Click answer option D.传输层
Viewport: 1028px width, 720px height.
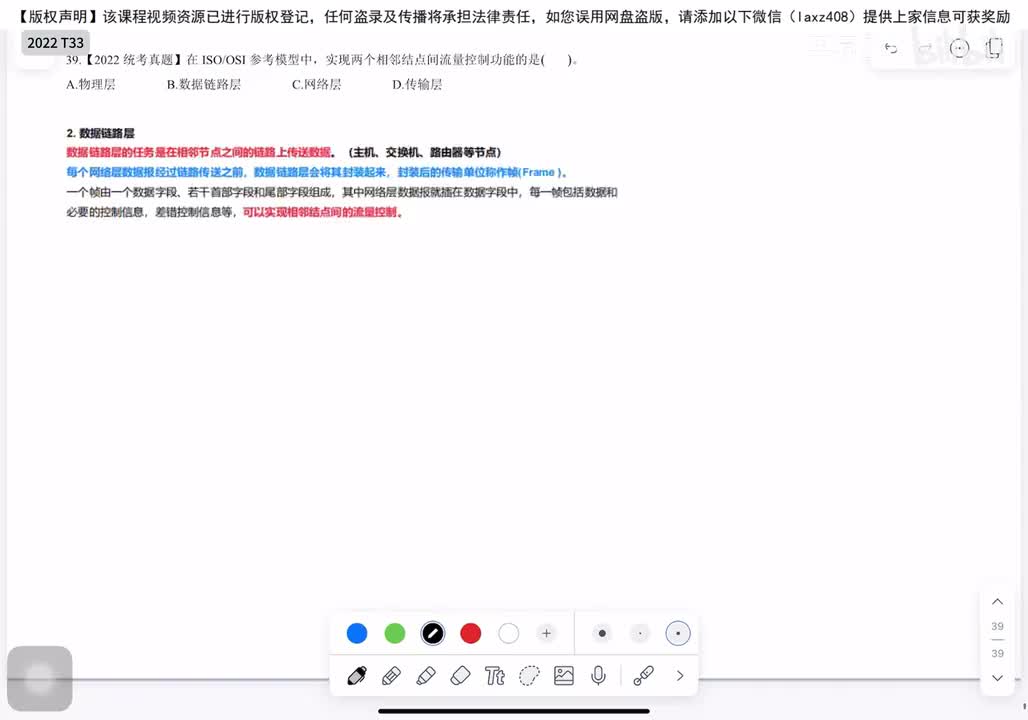pyautogui.click(x=417, y=85)
